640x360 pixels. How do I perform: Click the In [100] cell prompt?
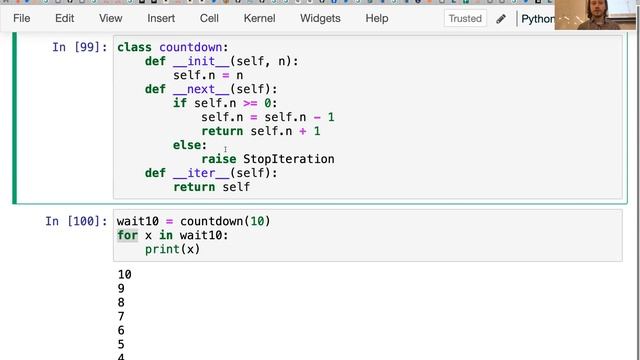tap(76, 221)
